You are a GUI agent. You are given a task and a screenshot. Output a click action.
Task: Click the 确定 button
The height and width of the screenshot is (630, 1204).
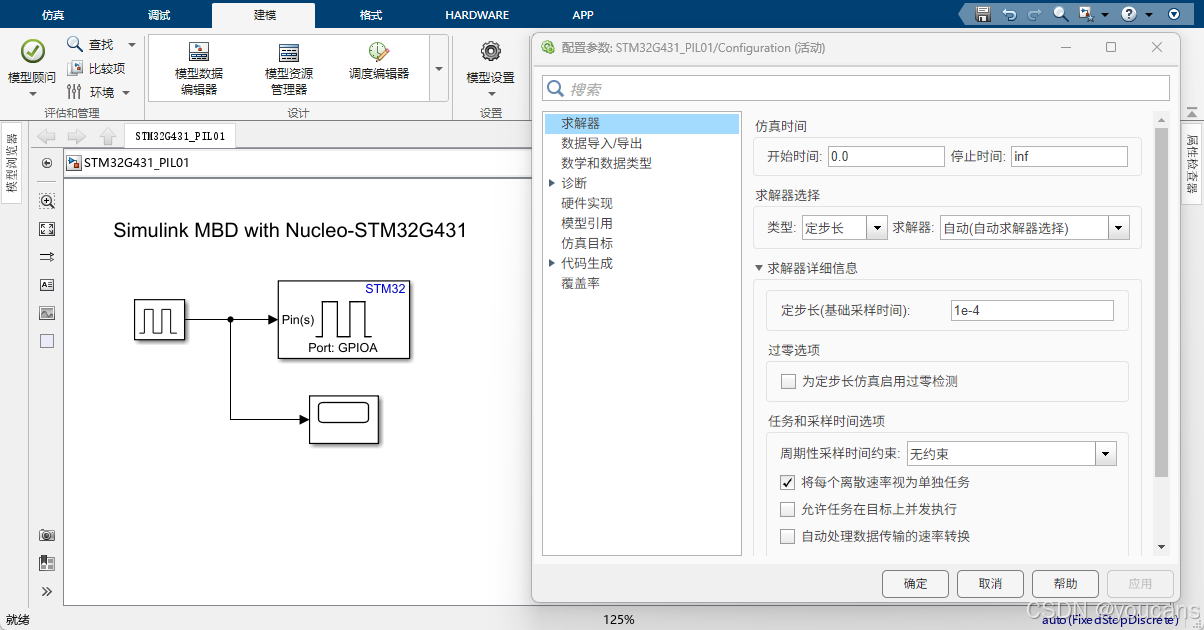point(915,583)
